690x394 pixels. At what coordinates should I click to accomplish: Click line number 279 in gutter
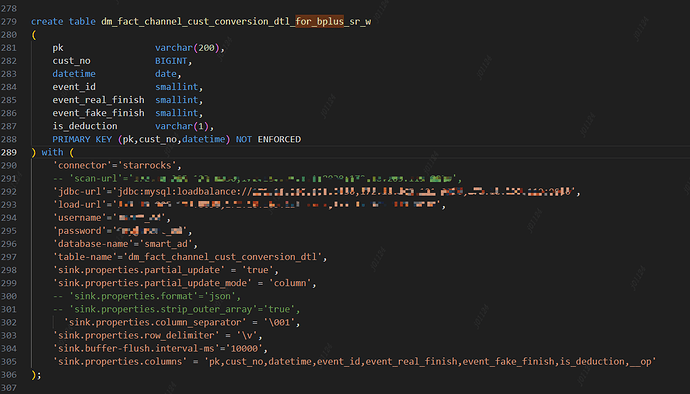9,22
